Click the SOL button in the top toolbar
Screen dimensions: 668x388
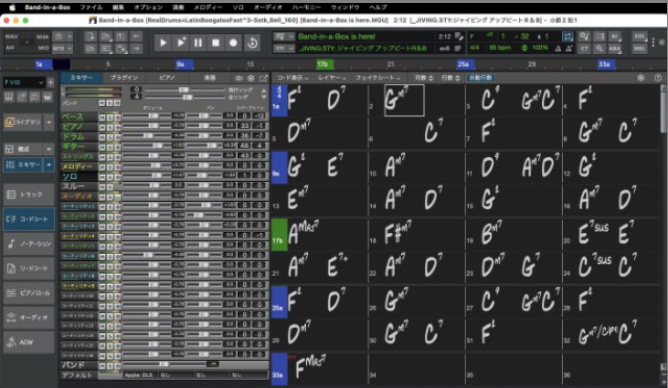[x=639, y=37]
